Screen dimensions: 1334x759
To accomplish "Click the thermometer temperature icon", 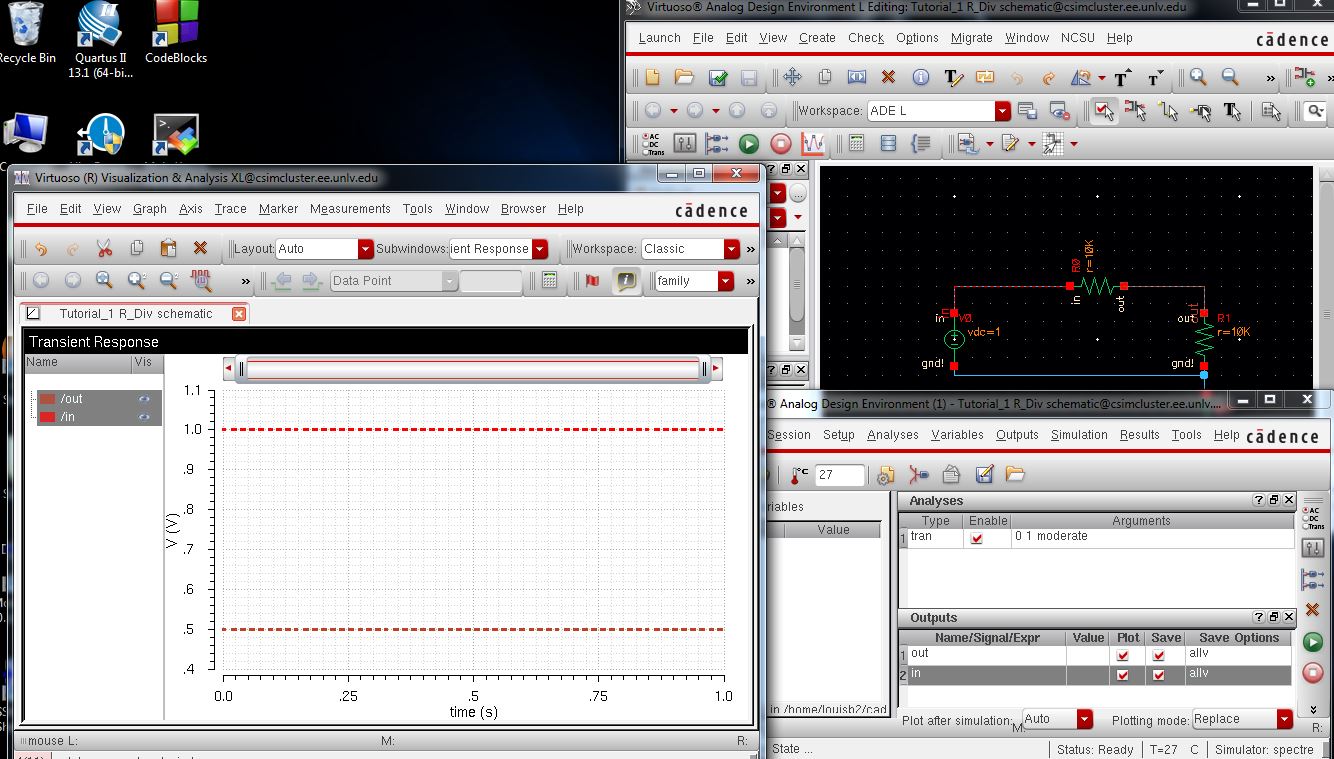I will [x=799, y=475].
